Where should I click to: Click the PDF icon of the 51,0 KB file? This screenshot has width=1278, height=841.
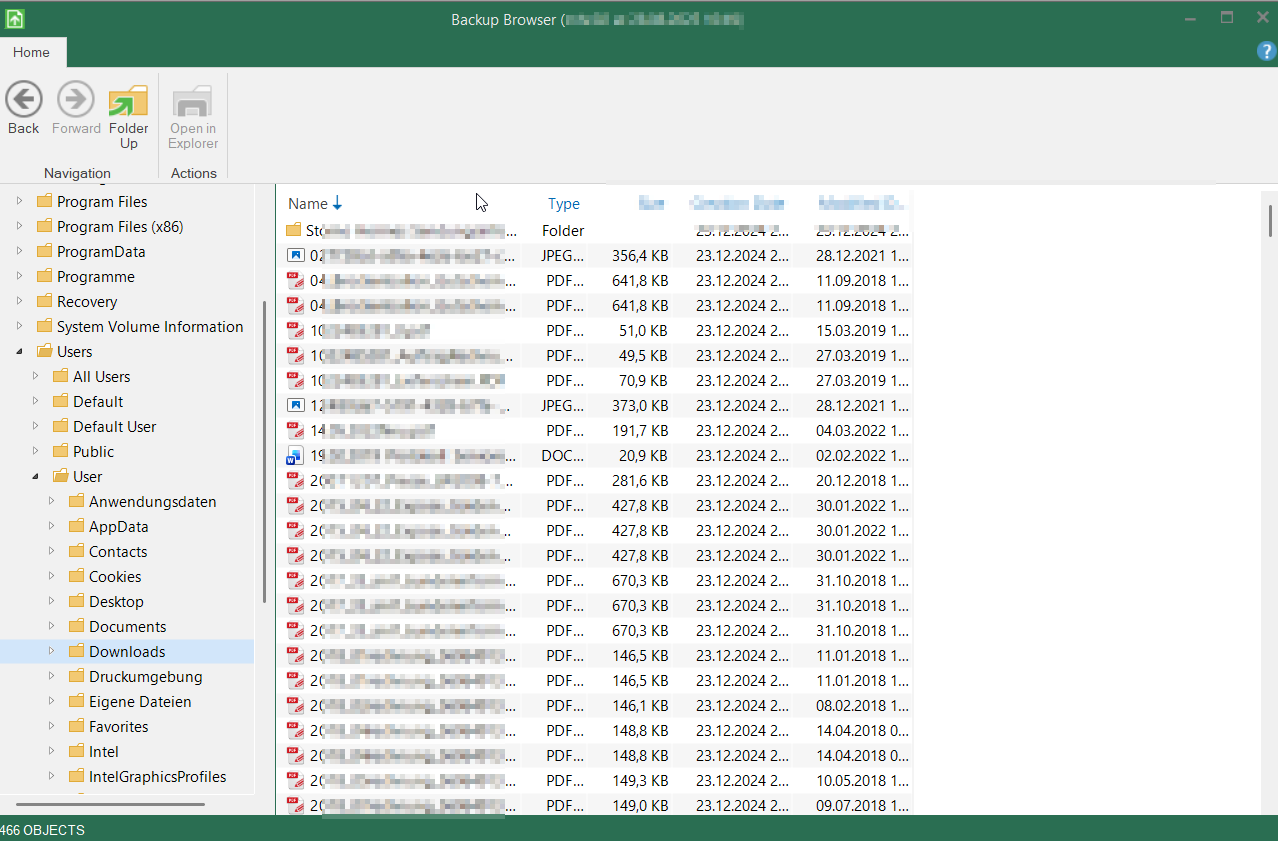click(295, 330)
